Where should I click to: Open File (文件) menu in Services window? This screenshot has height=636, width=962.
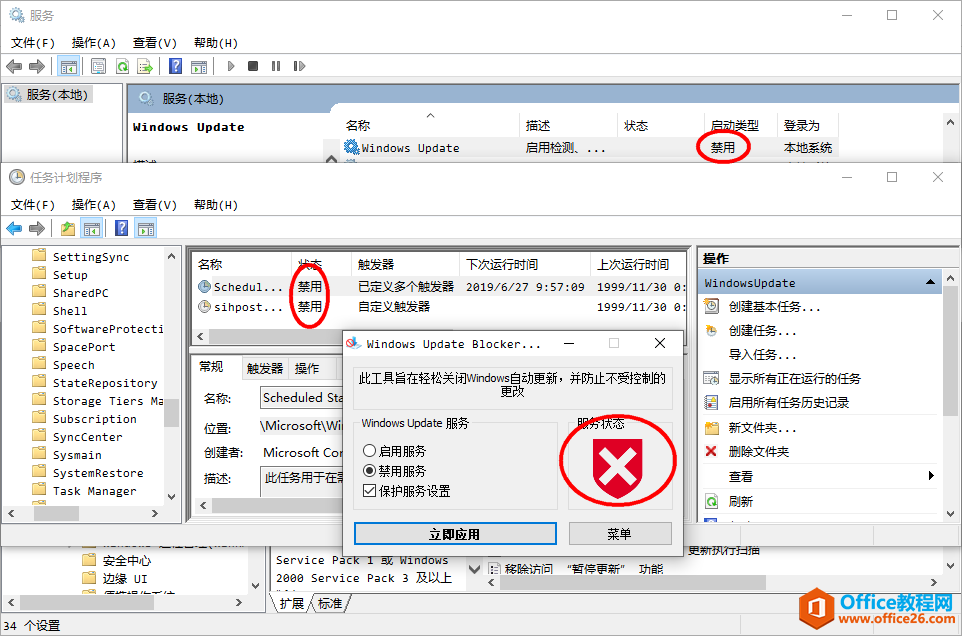tap(33, 43)
